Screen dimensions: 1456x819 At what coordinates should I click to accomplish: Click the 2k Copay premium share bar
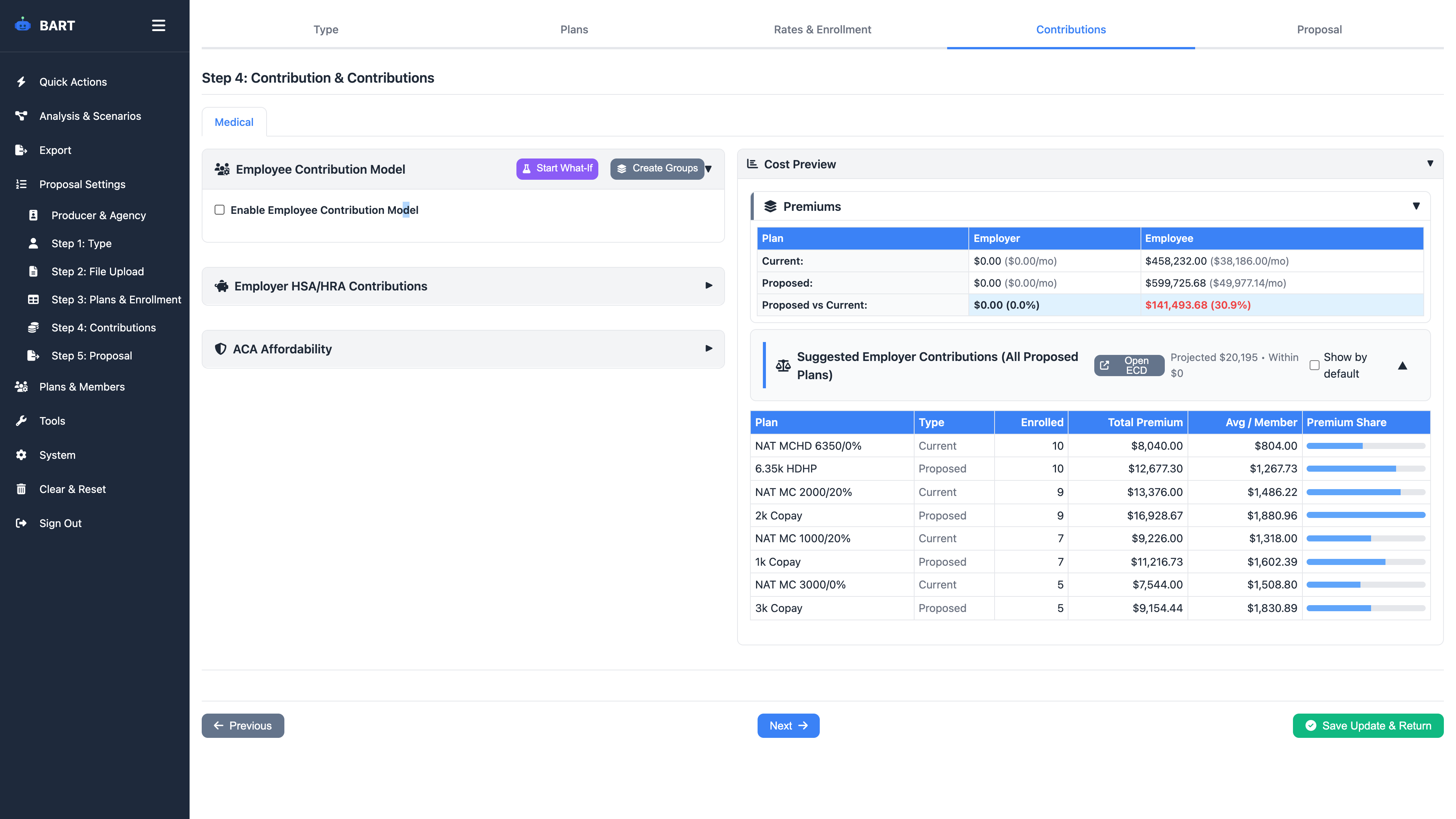[x=1365, y=515]
